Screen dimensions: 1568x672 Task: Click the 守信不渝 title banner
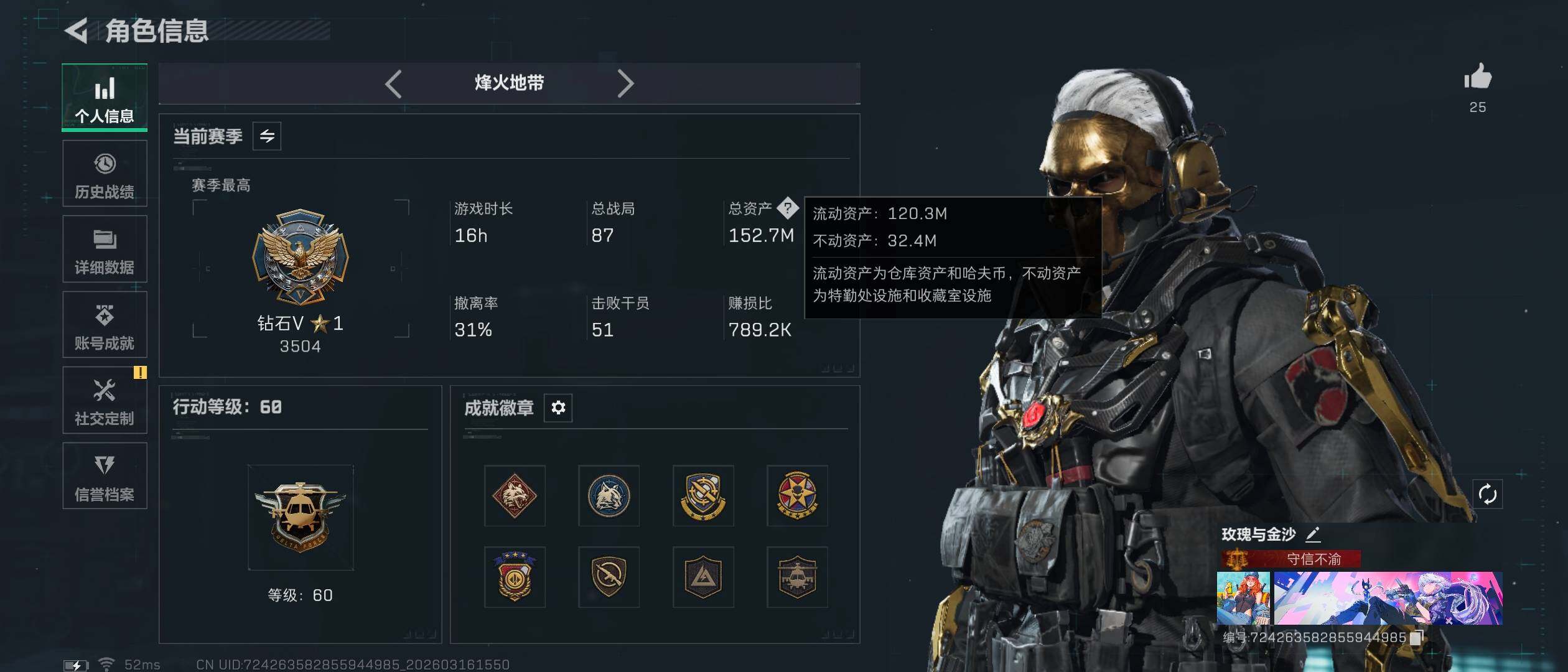pyautogui.click(x=1291, y=559)
